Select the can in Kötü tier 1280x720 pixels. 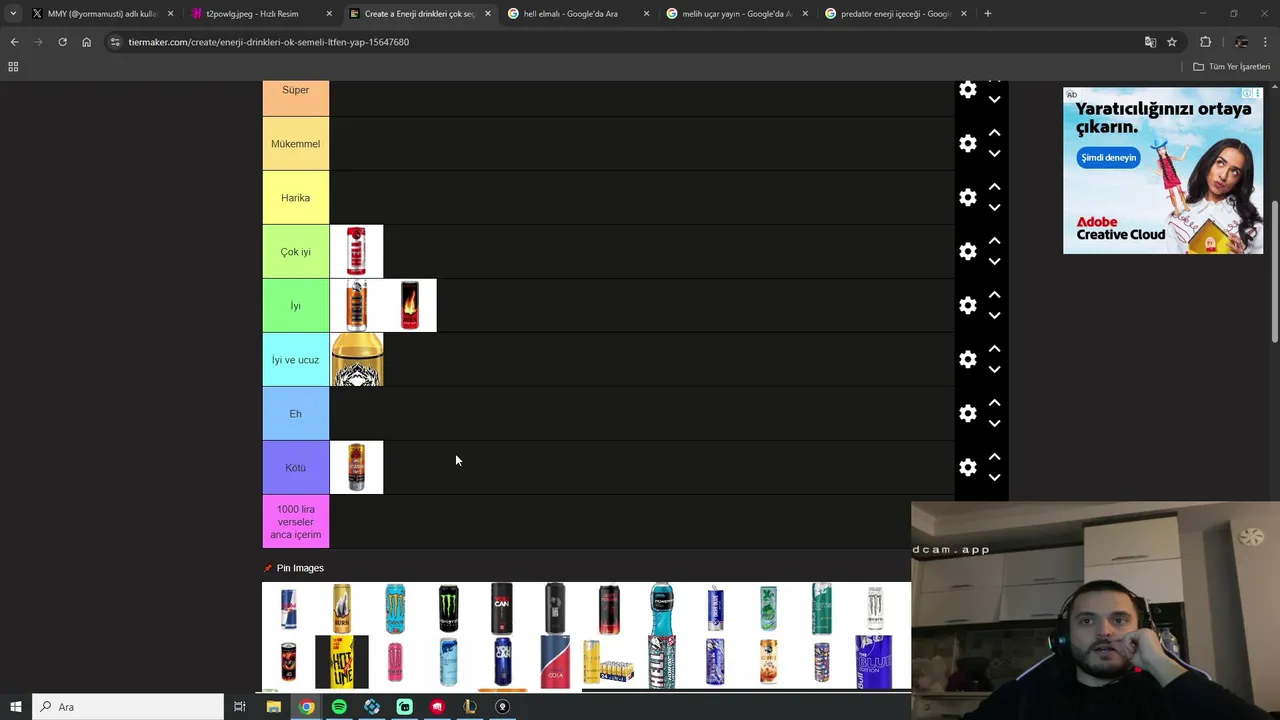point(356,468)
